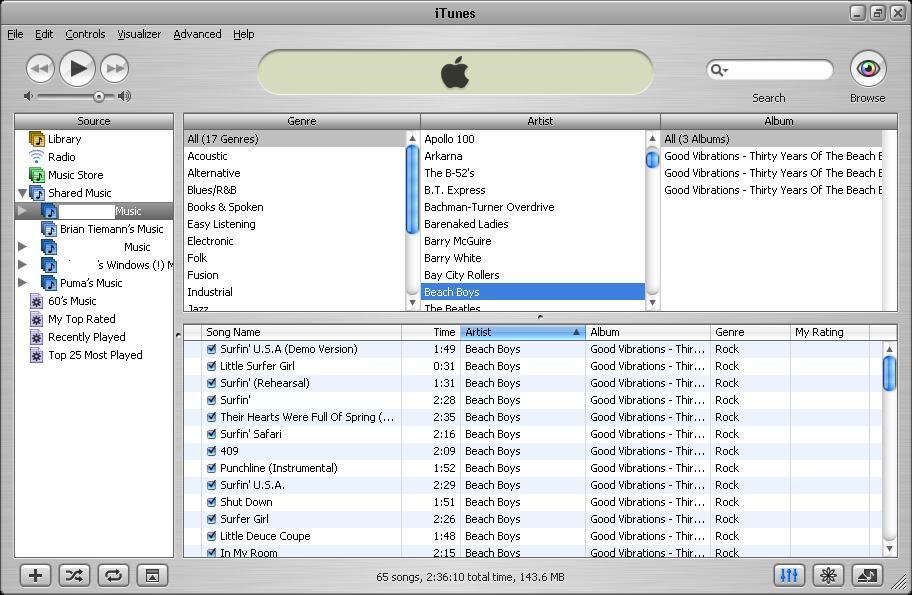This screenshot has height=595, width=912.
Task: Expand the 's Windows (!) shared library
Action: [x=22, y=265]
